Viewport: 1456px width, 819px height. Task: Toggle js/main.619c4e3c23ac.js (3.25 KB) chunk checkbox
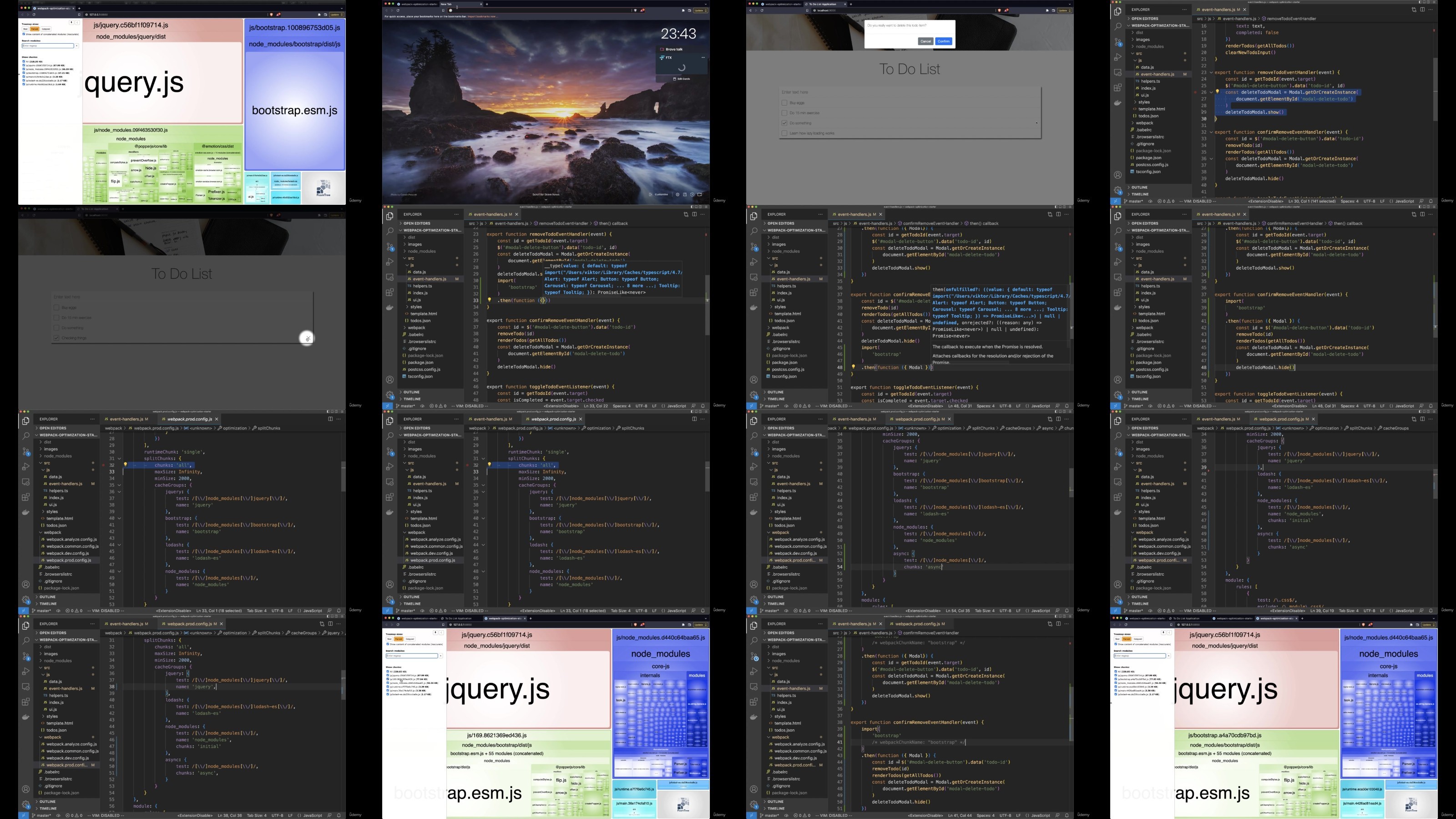(24, 77)
